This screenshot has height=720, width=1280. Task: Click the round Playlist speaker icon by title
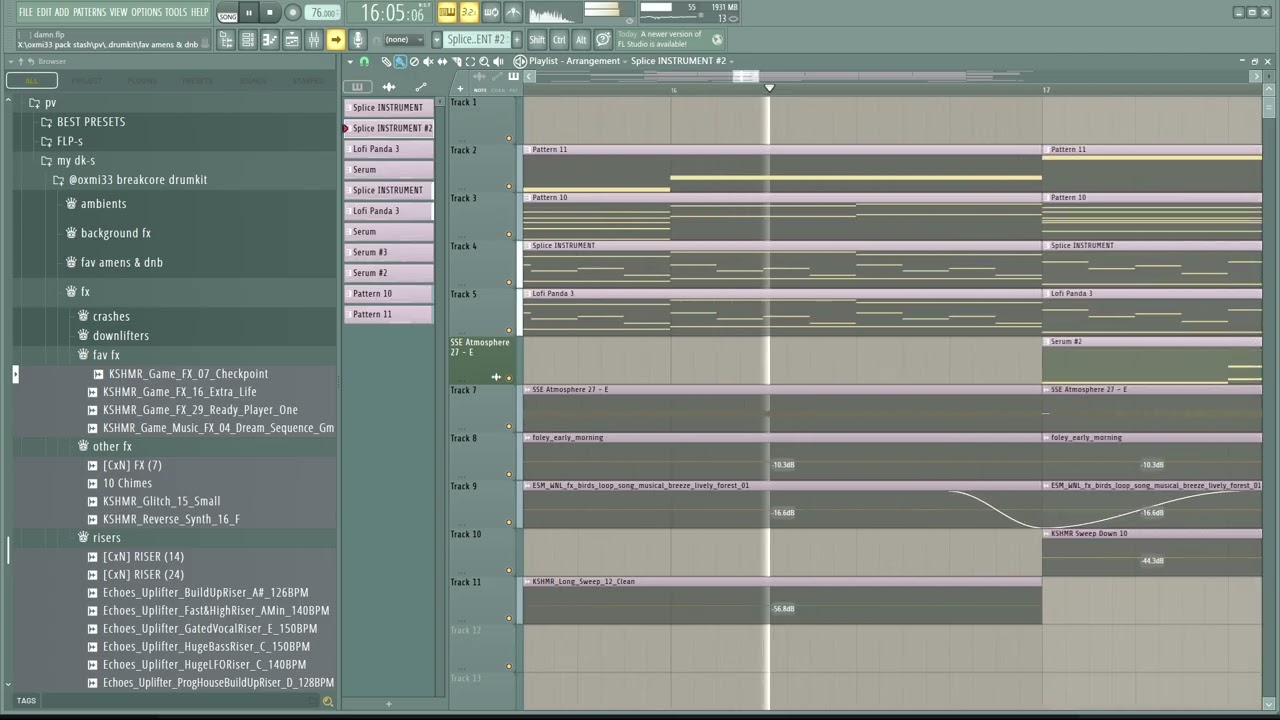click(520, 61)
